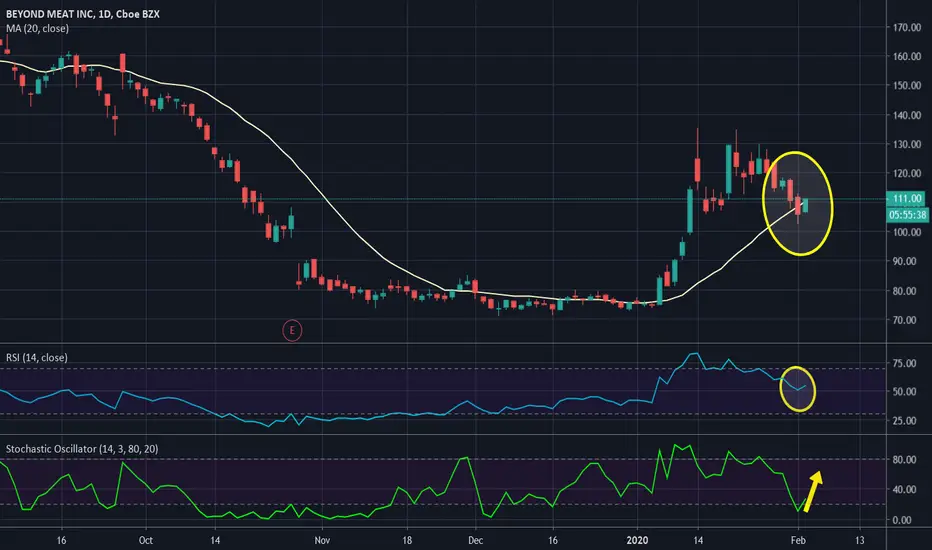The image size is (932, 550).
Task: Click the '13' date axis label
Action: [x=859, y=540]
